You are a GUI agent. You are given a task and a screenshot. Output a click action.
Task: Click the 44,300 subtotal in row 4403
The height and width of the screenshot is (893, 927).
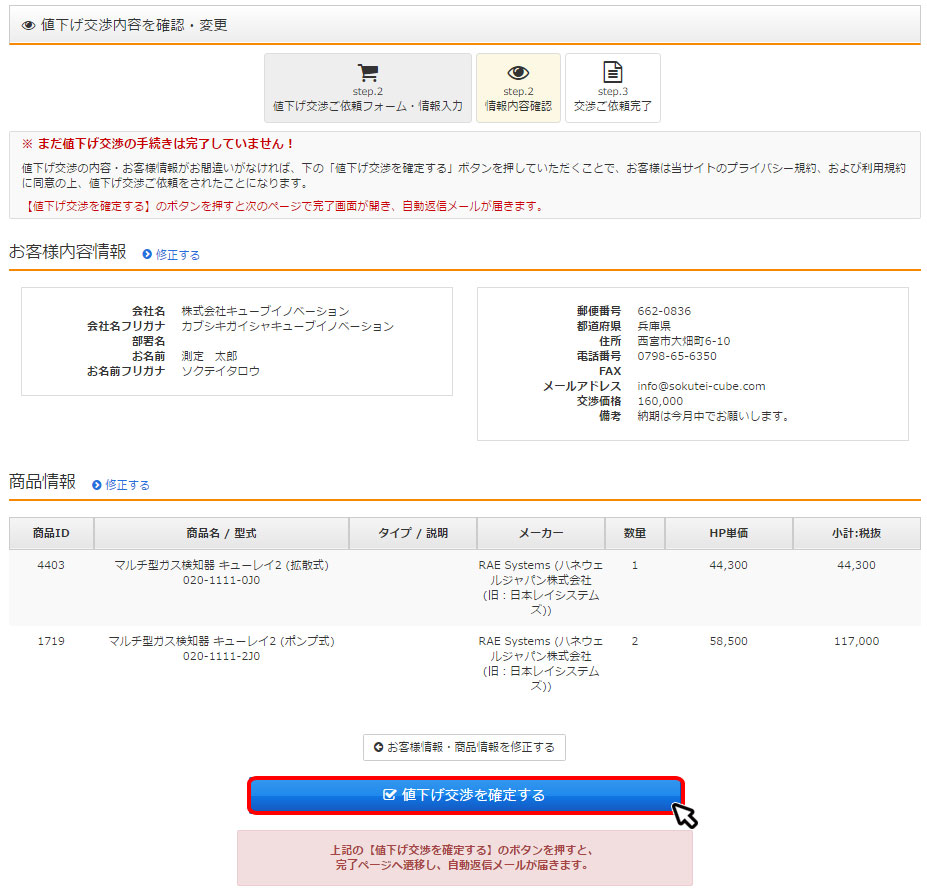click(x=856, y=565)
